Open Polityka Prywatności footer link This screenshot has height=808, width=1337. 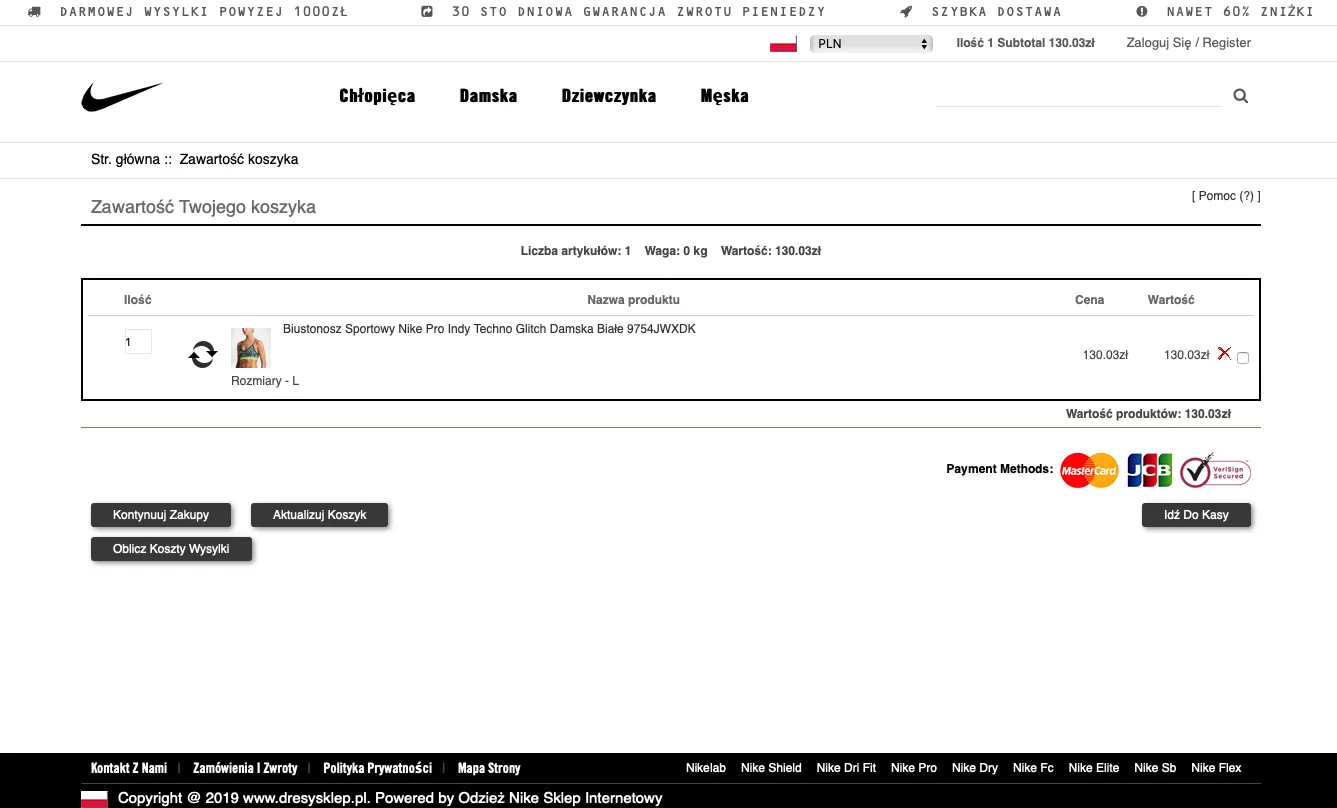tap(377, 768)
